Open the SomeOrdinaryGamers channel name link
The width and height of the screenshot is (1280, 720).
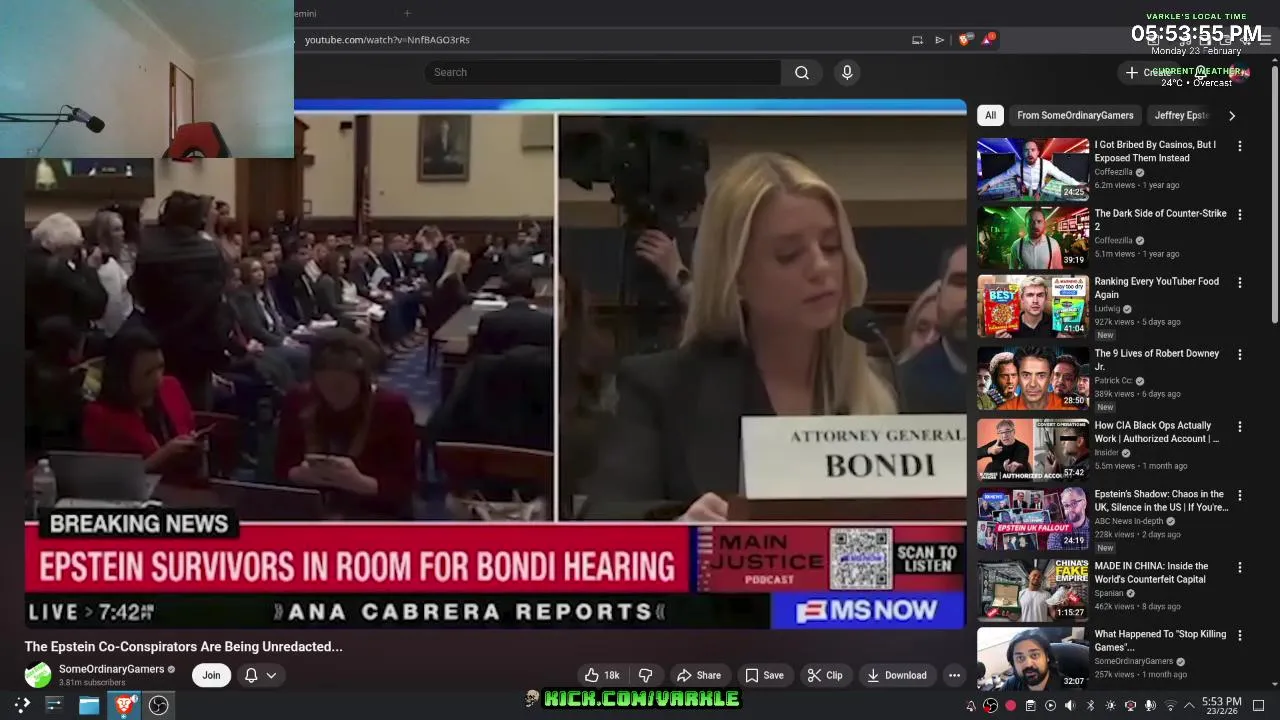click(x=111, y=669)
